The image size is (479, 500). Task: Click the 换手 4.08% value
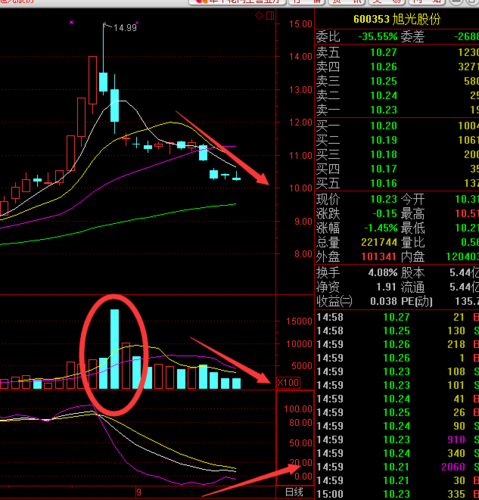[383, 273]
